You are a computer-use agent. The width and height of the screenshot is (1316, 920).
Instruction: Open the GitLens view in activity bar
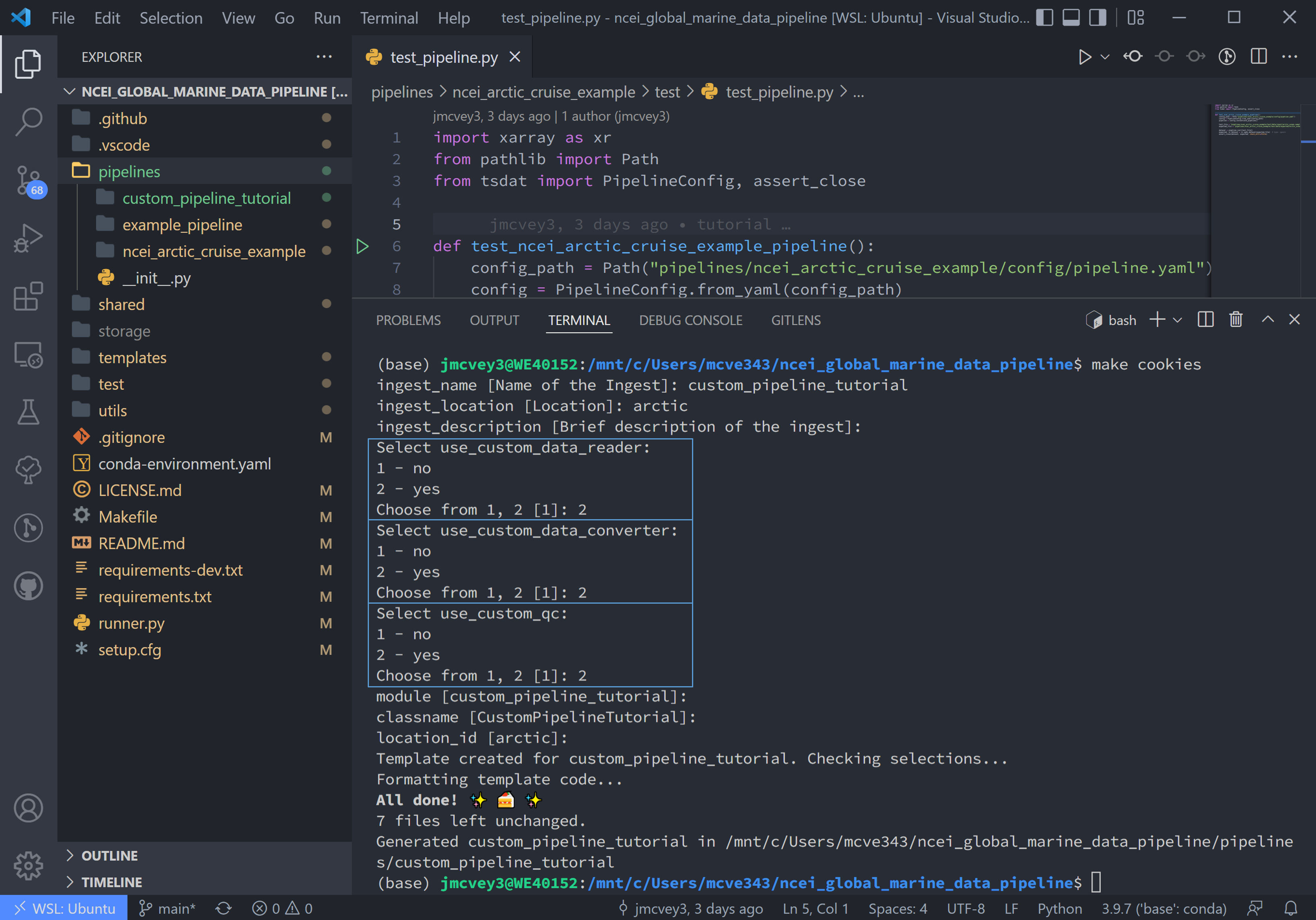tap(28, 528)
